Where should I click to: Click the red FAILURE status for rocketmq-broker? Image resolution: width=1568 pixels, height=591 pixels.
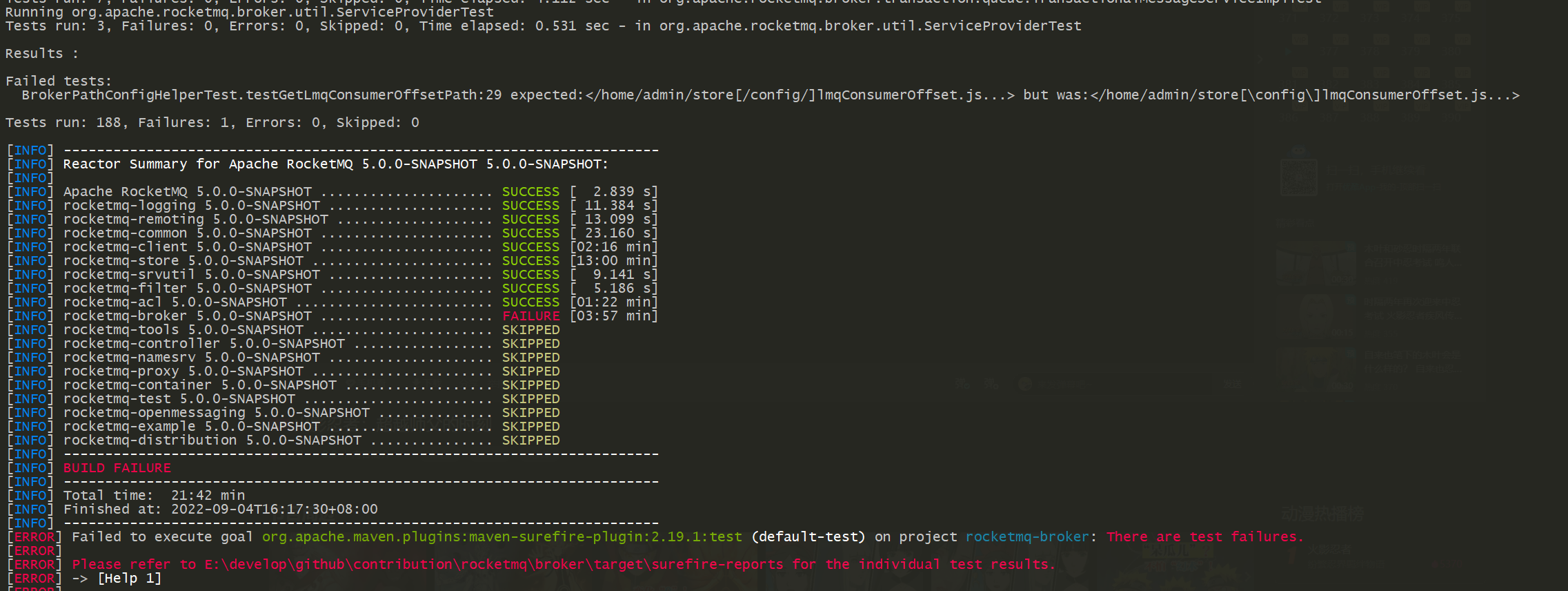coord(531,316)
